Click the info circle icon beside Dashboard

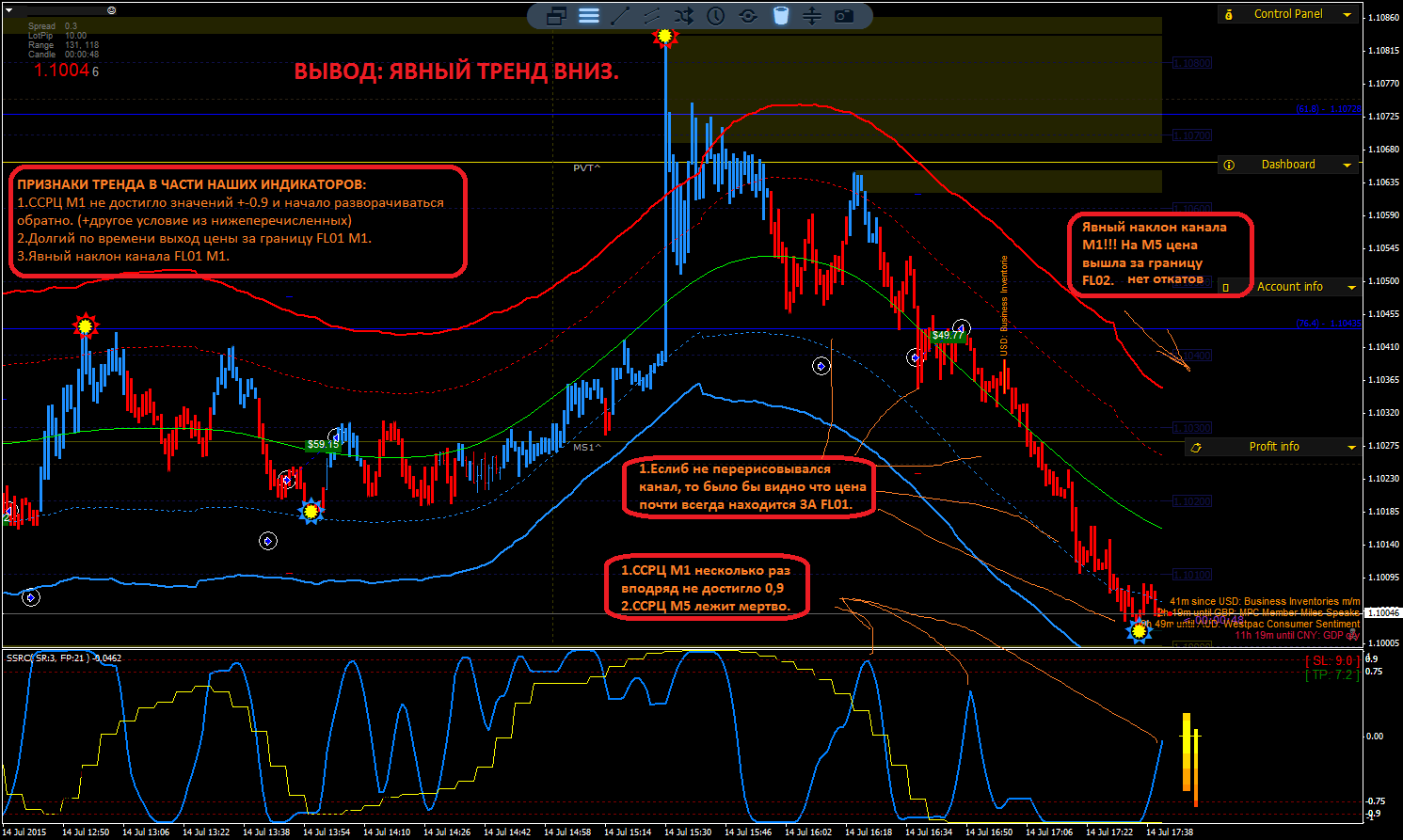(1229, 165)
